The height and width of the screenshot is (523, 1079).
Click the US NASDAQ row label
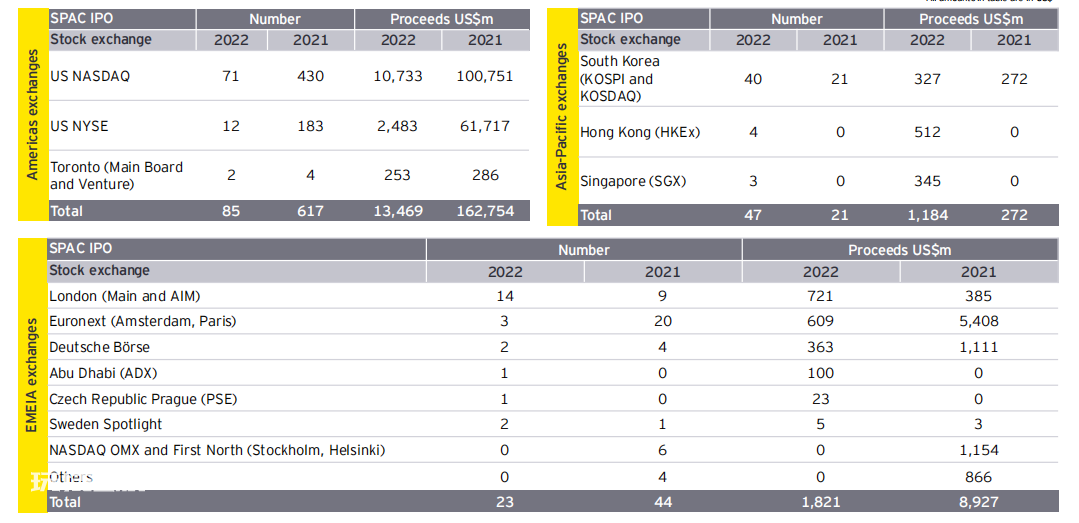pos(89,76)
